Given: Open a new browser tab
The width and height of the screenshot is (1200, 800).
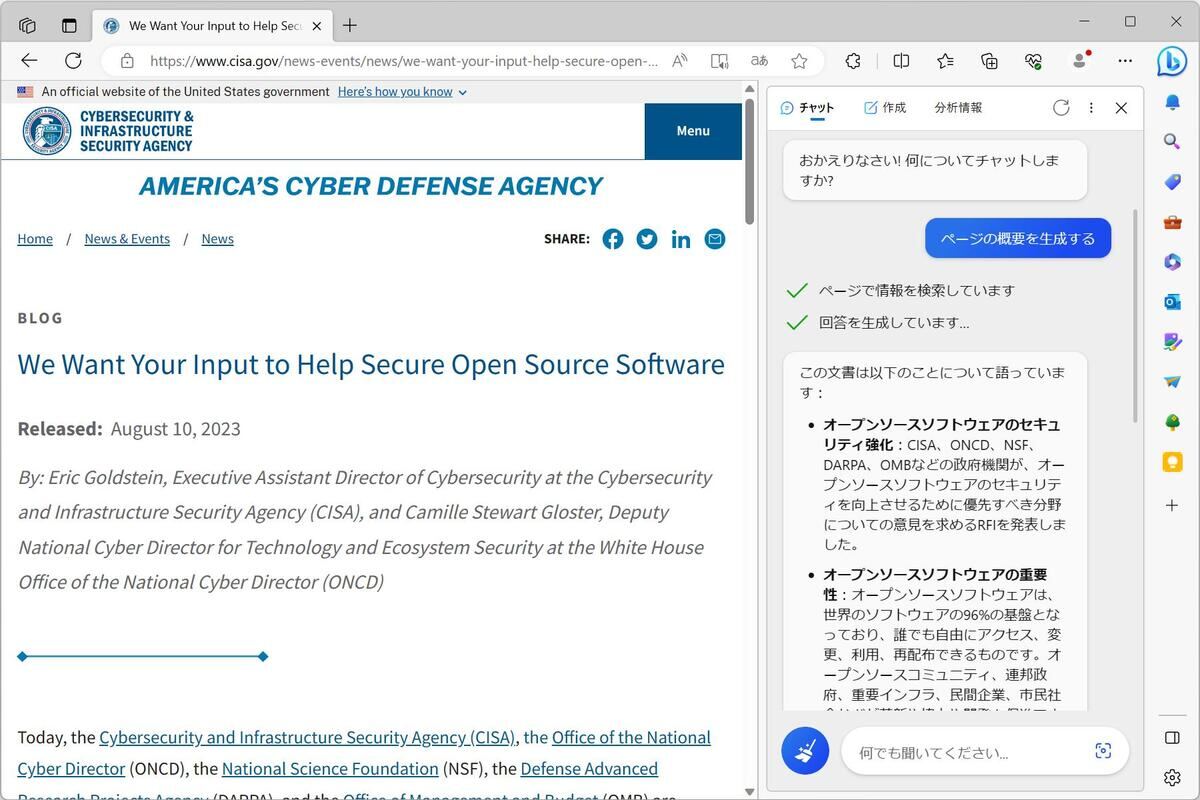Looking at the screenshot, I should coord(350,25).
